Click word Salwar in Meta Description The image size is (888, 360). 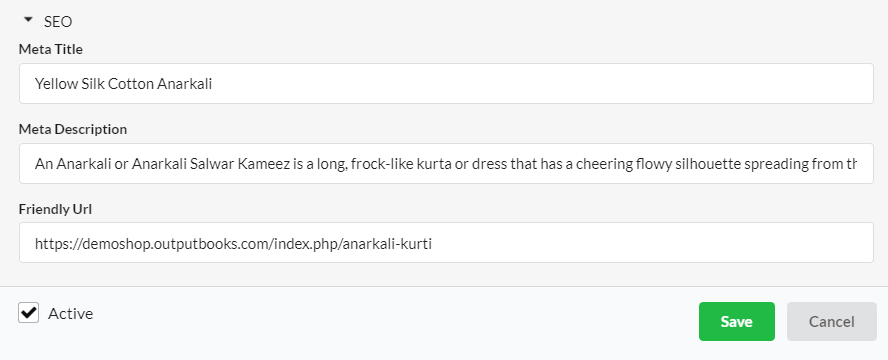tap(212, 164)
